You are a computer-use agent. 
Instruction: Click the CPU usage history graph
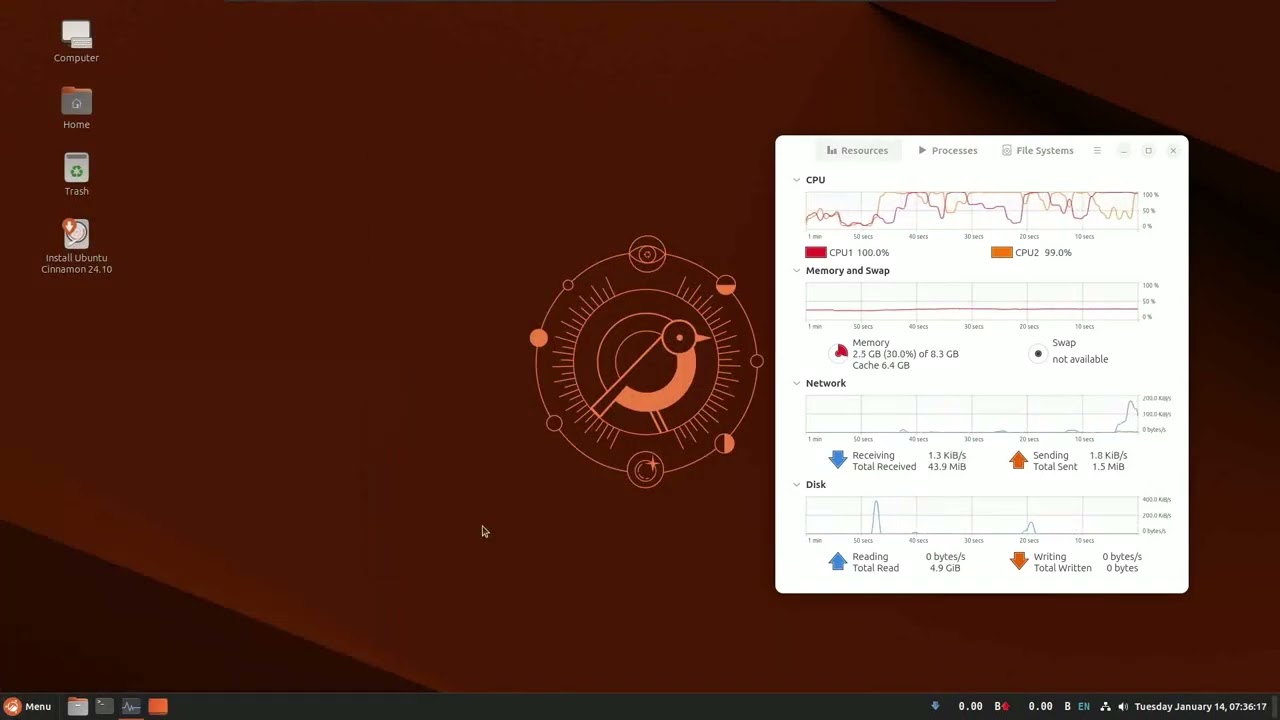[x=972, y=210]
